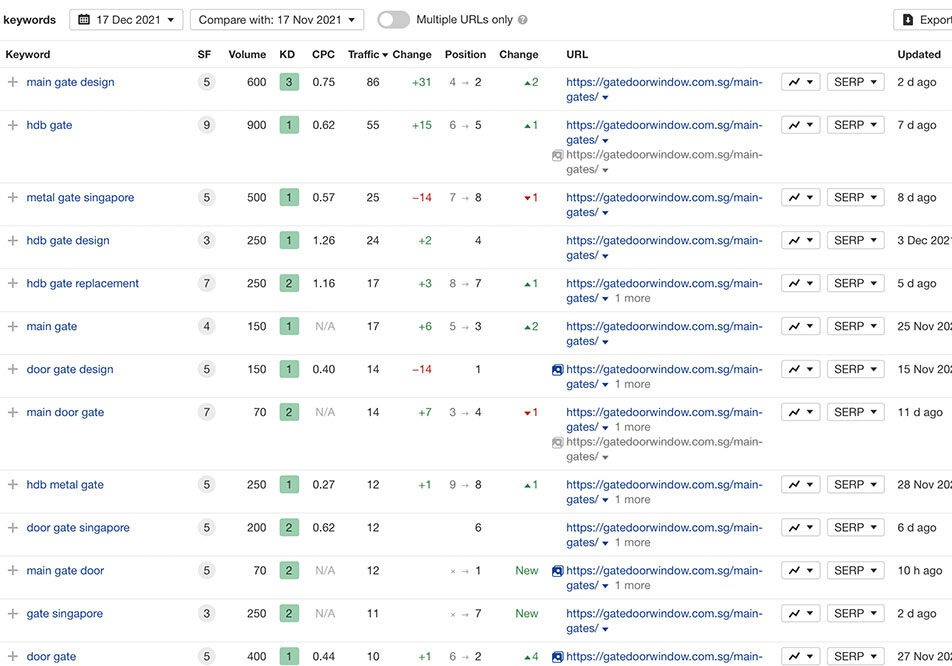
Task: Click the KD badge for main gate design
Action: [x=289, y=82]
